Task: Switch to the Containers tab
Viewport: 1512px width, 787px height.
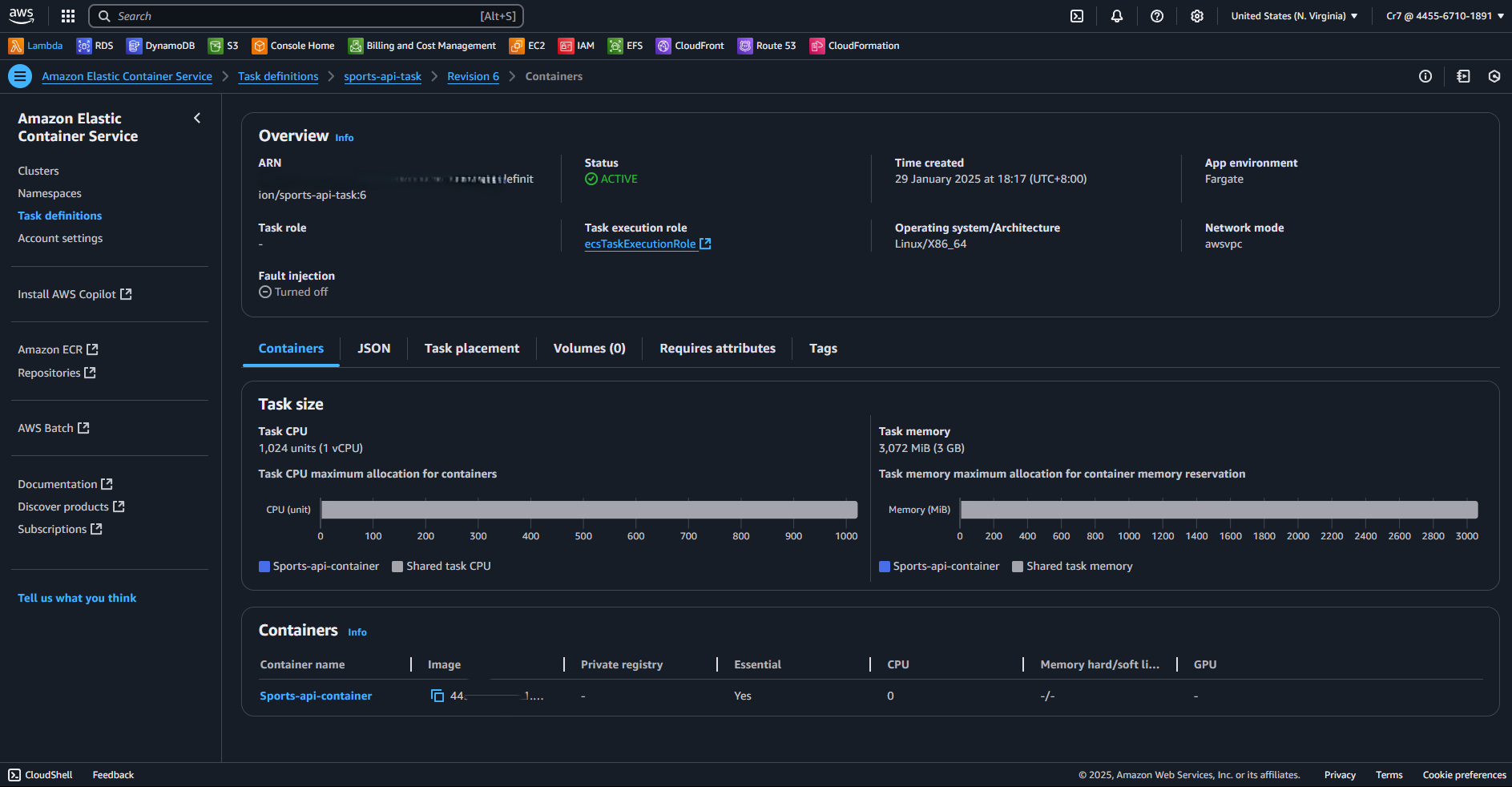Action: [291, 349]
